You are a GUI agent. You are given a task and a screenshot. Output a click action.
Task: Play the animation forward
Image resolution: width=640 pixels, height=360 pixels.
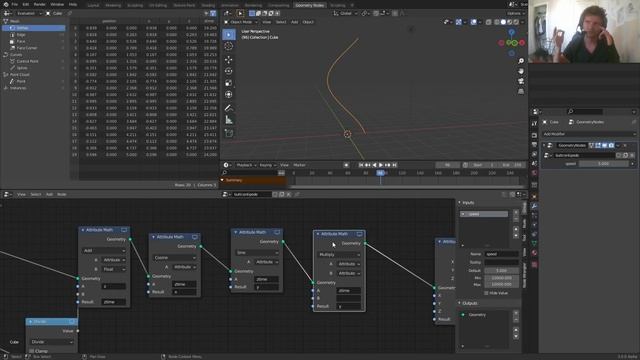381,165
